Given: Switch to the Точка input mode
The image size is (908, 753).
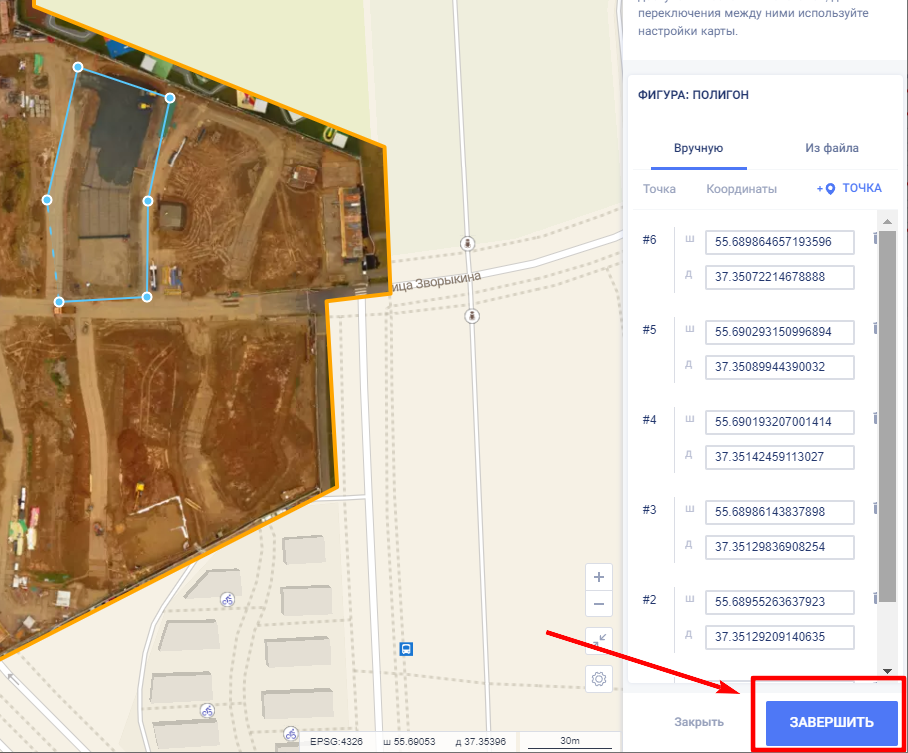Looking at the screenshot, I should [x=659, y=189].
